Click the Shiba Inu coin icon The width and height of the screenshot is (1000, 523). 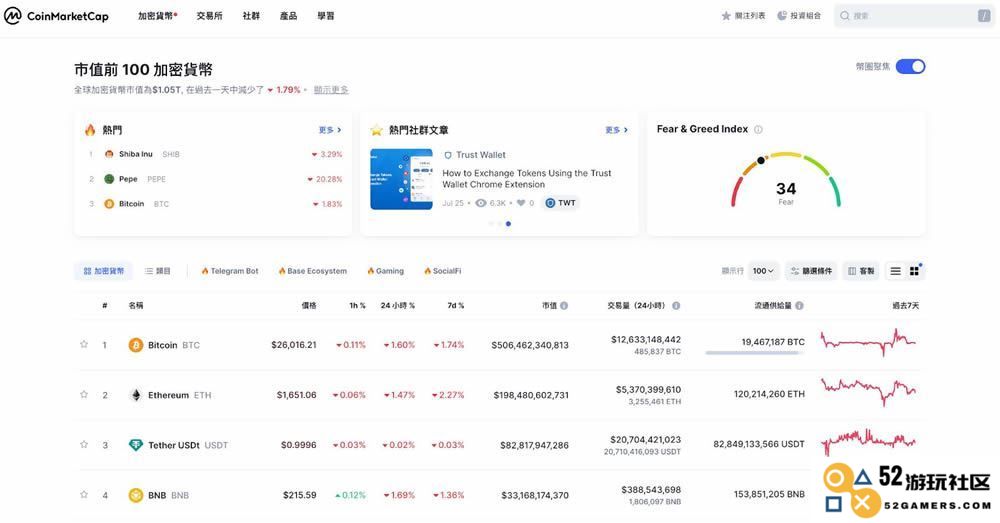[109, 154]
